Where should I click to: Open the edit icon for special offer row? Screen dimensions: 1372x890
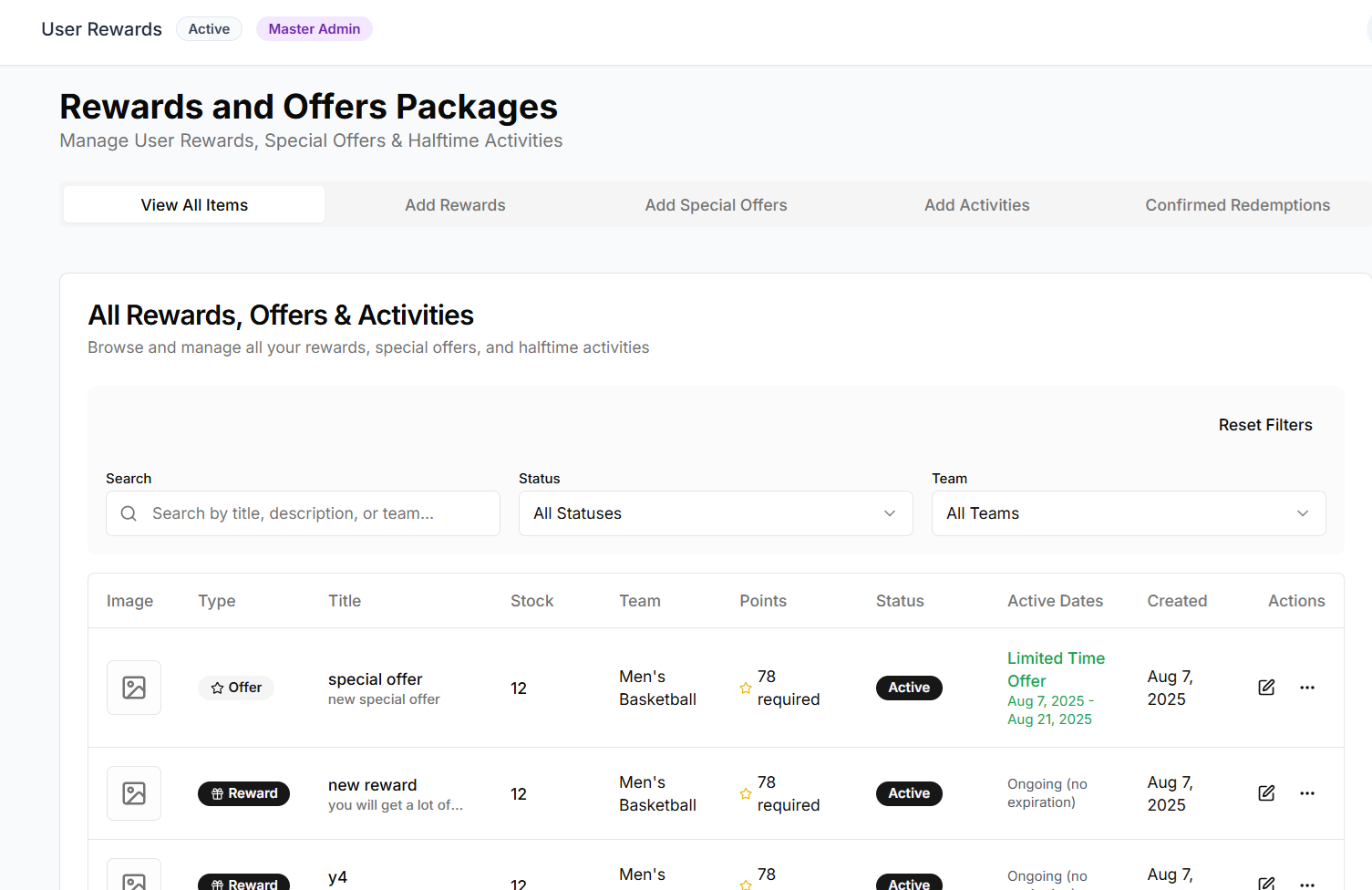1266,688
